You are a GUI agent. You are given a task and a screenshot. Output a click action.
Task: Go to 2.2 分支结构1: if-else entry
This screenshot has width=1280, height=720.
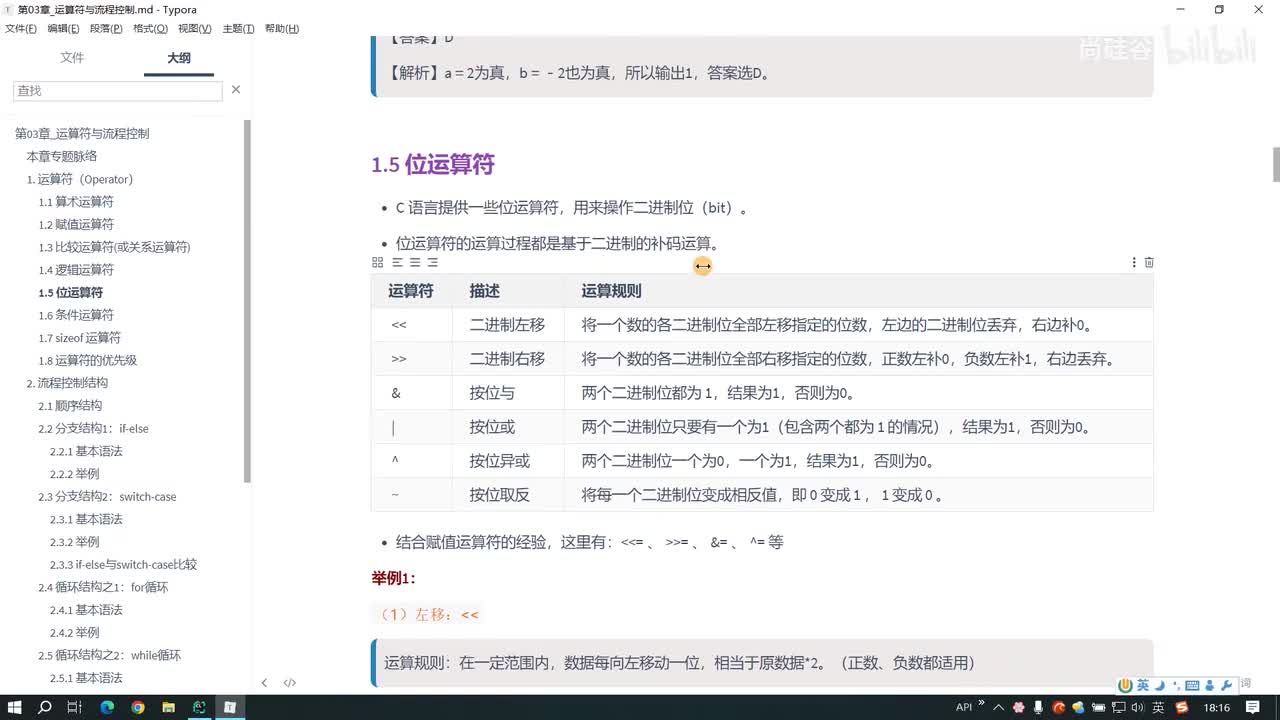click(x=93, y=429)
